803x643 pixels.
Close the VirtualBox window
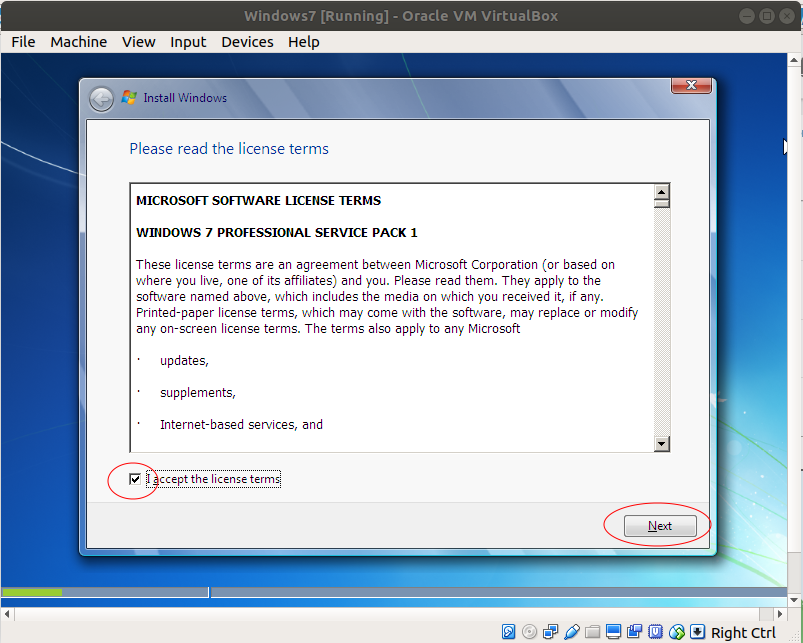click(787, 16)
